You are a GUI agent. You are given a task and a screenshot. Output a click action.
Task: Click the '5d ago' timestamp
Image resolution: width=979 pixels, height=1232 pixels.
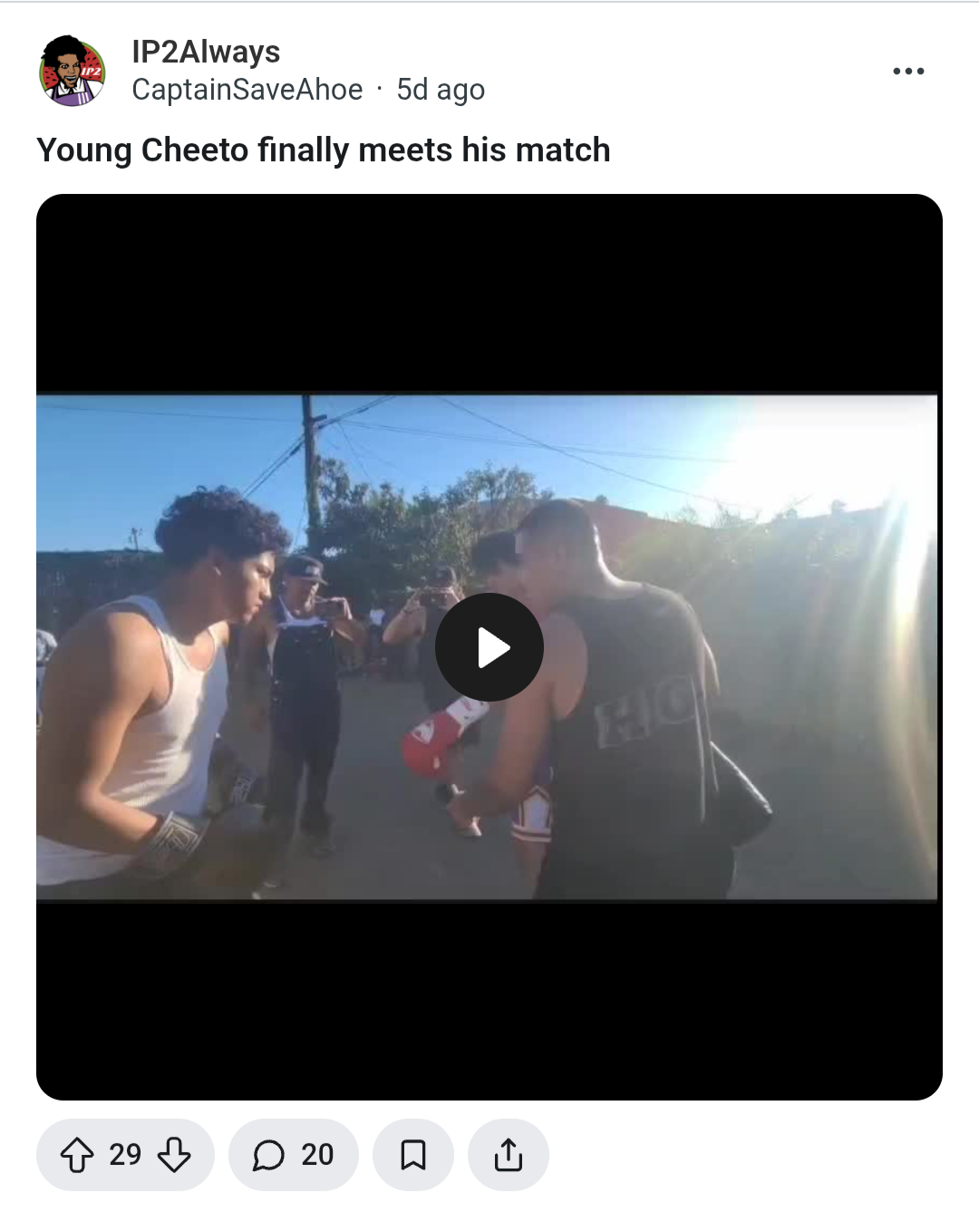[x=441, y=90]
